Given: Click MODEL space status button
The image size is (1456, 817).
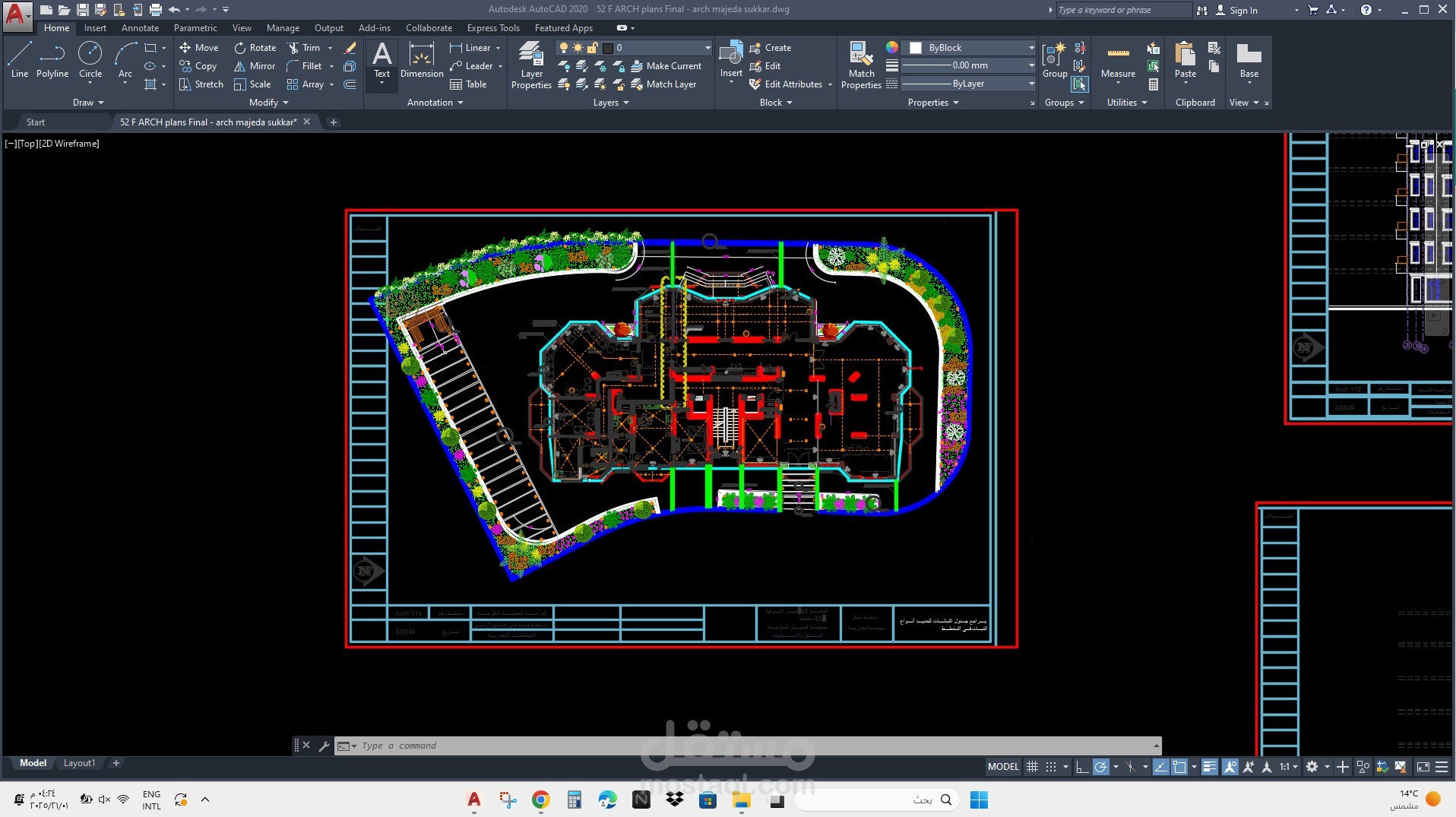Looking at the screenshot, I should pyautogui.click(x=1003, y=767).
